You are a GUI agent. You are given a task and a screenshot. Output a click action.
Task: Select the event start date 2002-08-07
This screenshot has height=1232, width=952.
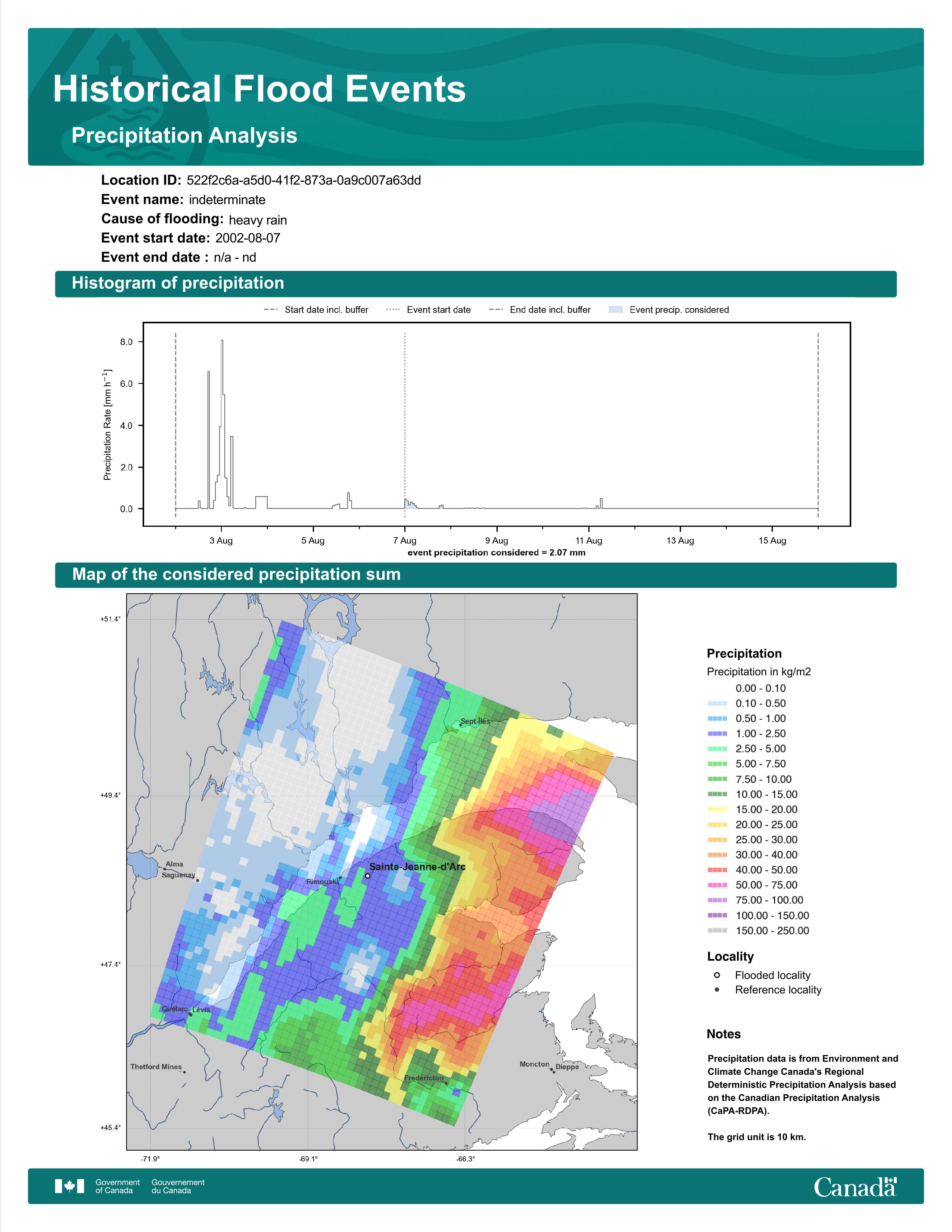pos(248,238)
